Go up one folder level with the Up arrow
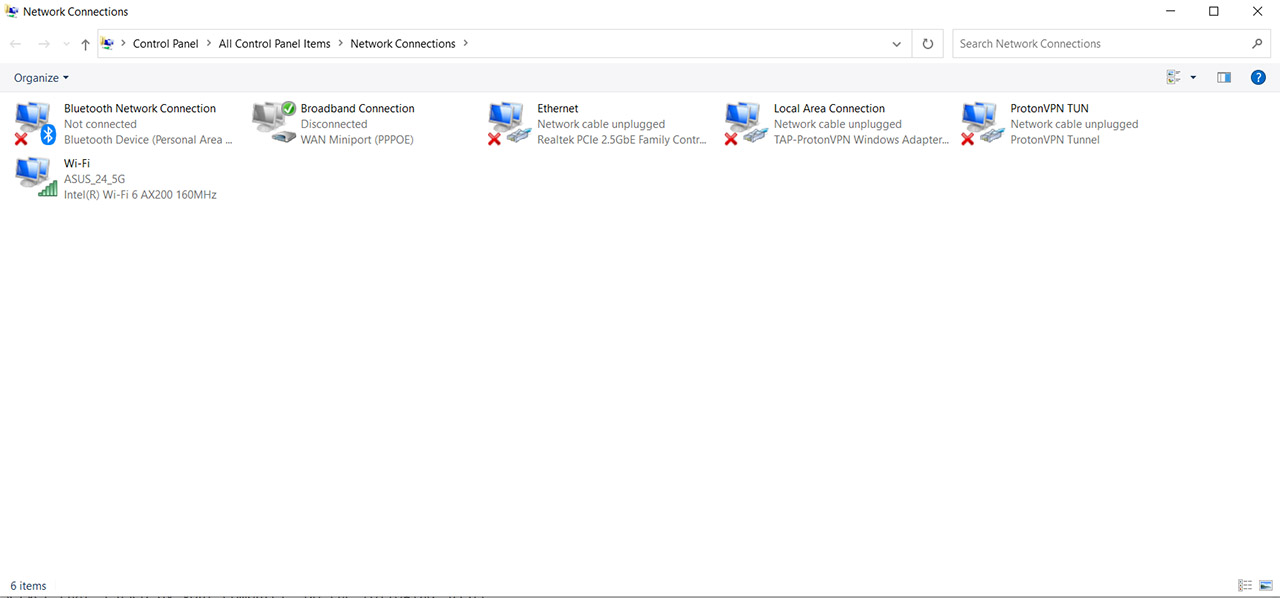 click(85, 44)
